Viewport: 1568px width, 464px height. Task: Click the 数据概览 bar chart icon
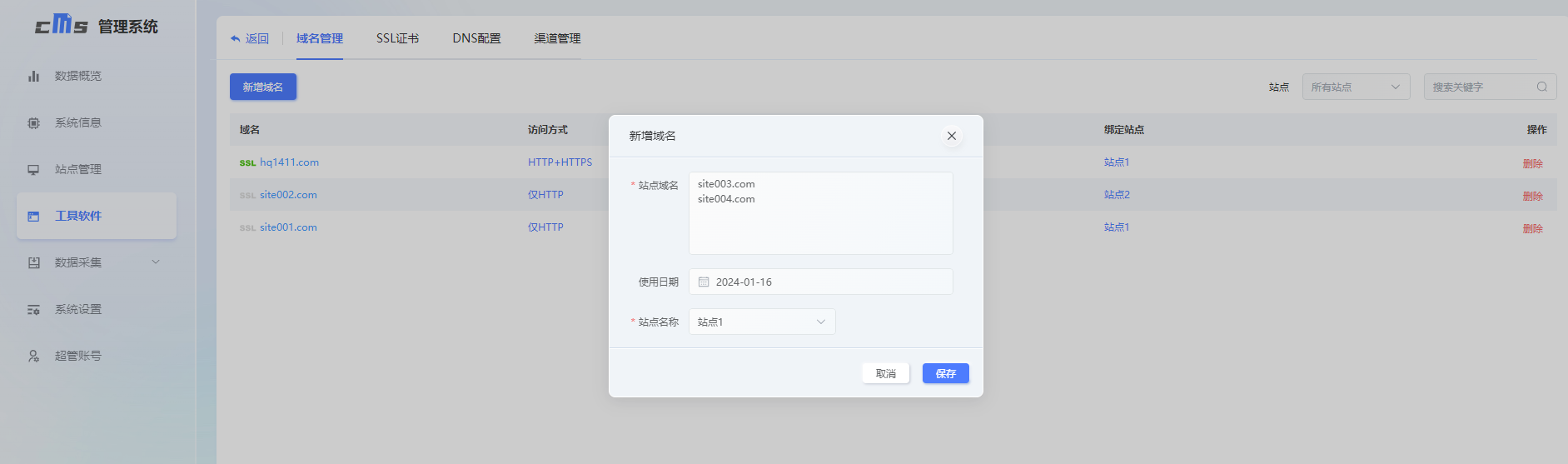click(x=33, y=76)
